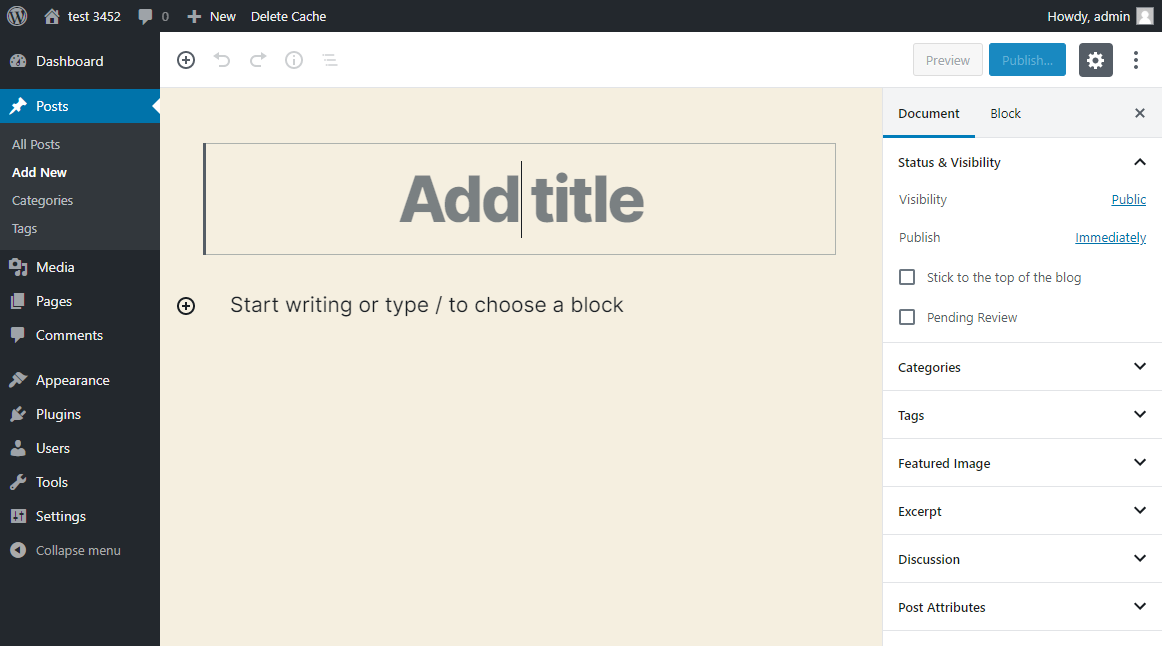Click the Publish… button
The image size is (1162, 646).
[x=1027, y=60]
